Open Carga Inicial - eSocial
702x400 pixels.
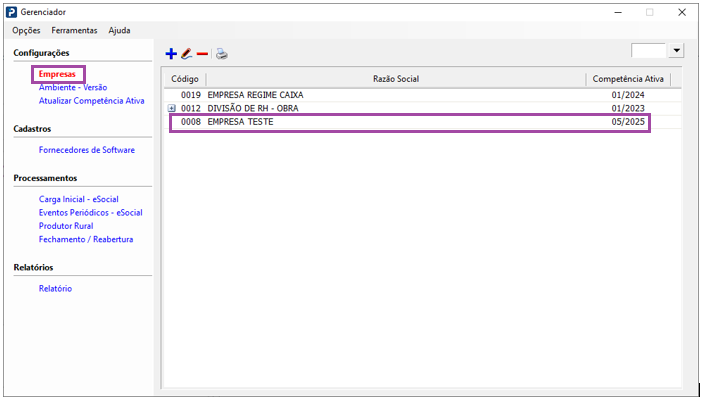(x=79, y=199)
